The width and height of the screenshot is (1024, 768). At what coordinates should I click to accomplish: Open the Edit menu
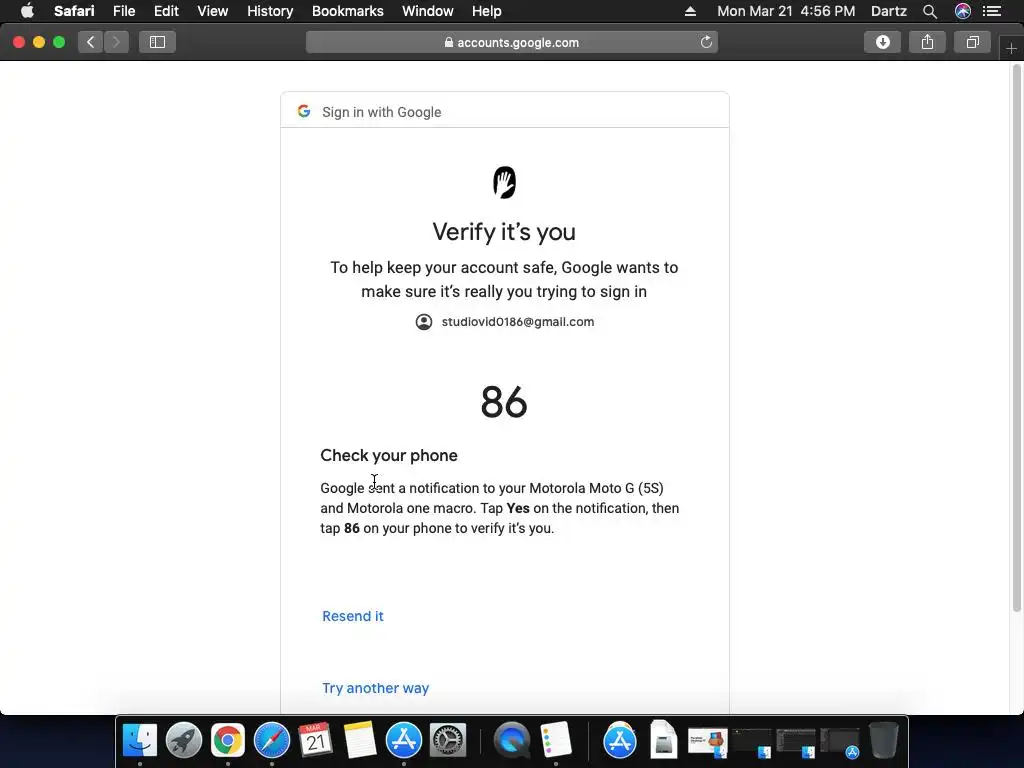coord(166,11)
